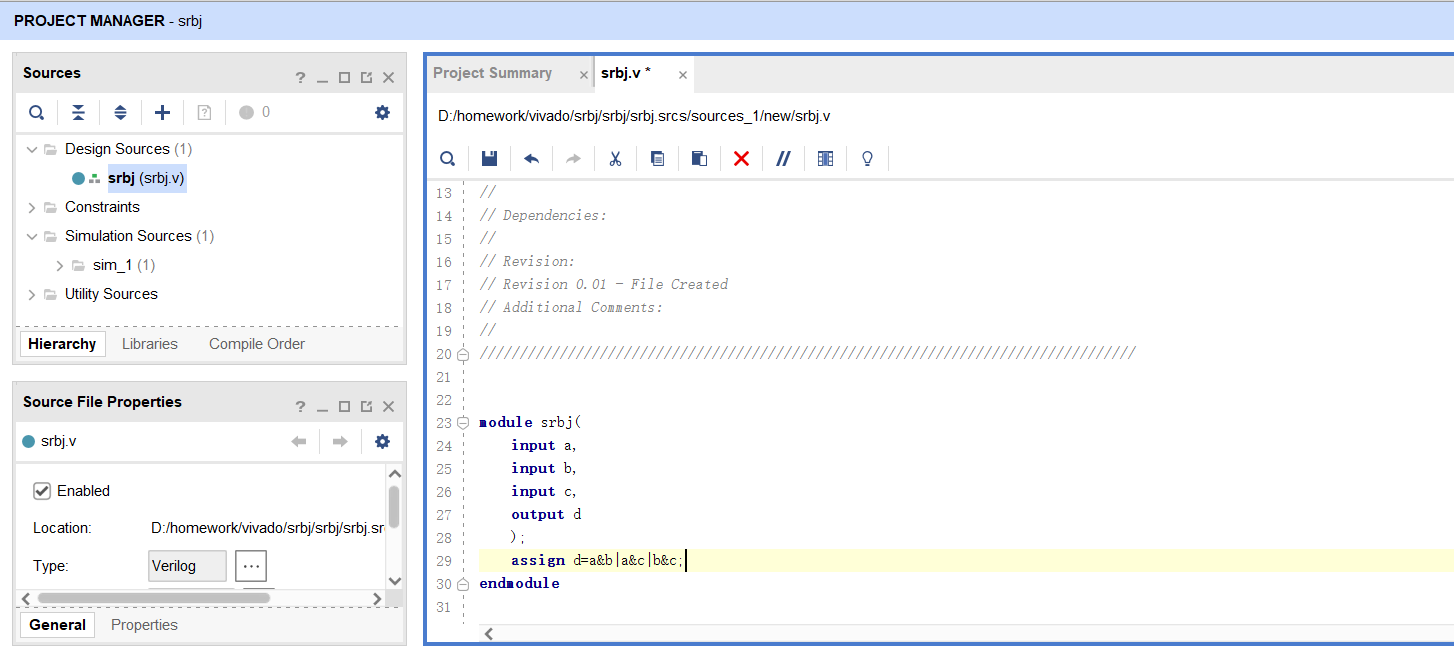Collapse the Design Sources folder
1454x649 pixels.
(31, 149)
